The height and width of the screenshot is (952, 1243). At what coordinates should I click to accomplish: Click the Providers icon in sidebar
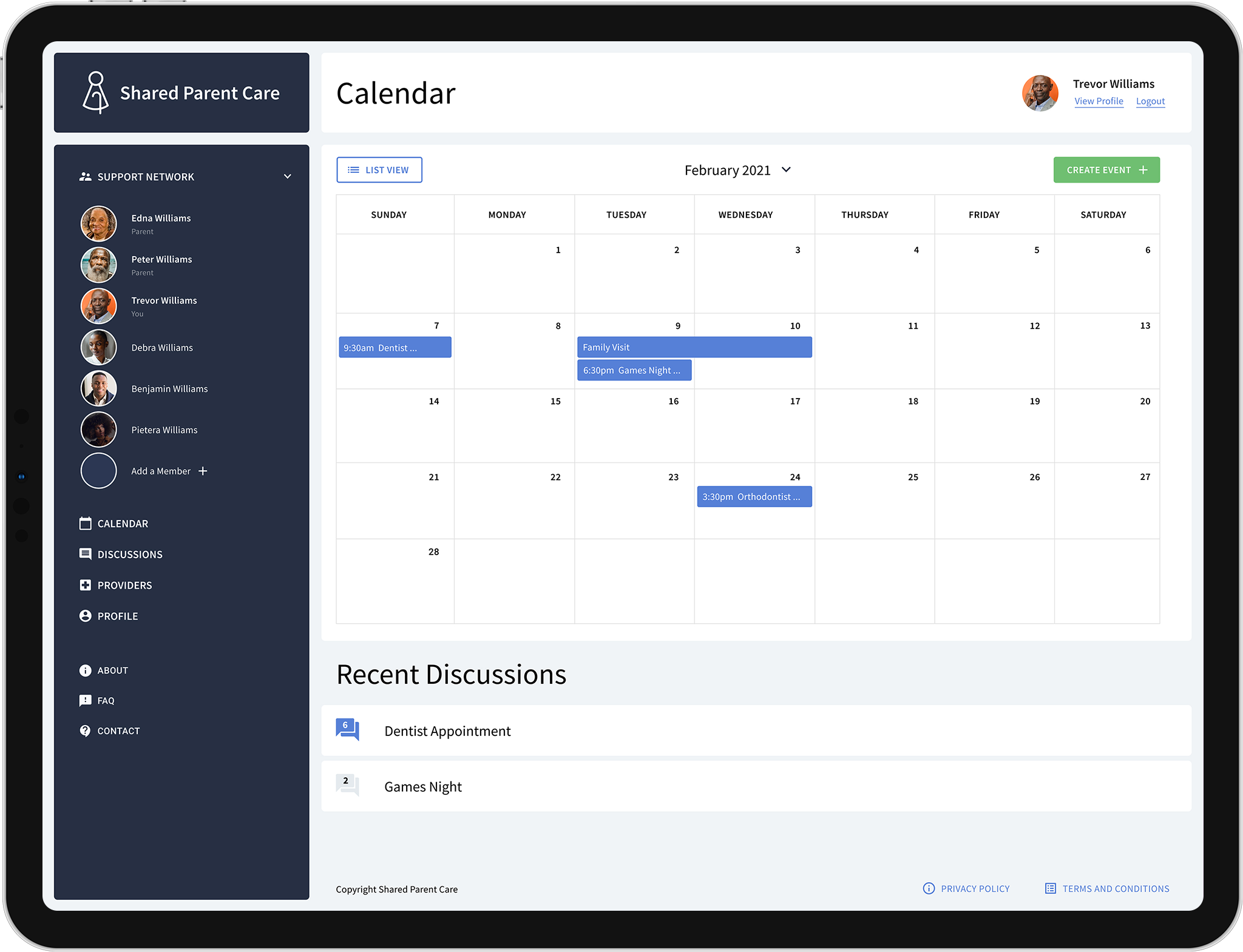pyautogui.click(x=85, y=584)
